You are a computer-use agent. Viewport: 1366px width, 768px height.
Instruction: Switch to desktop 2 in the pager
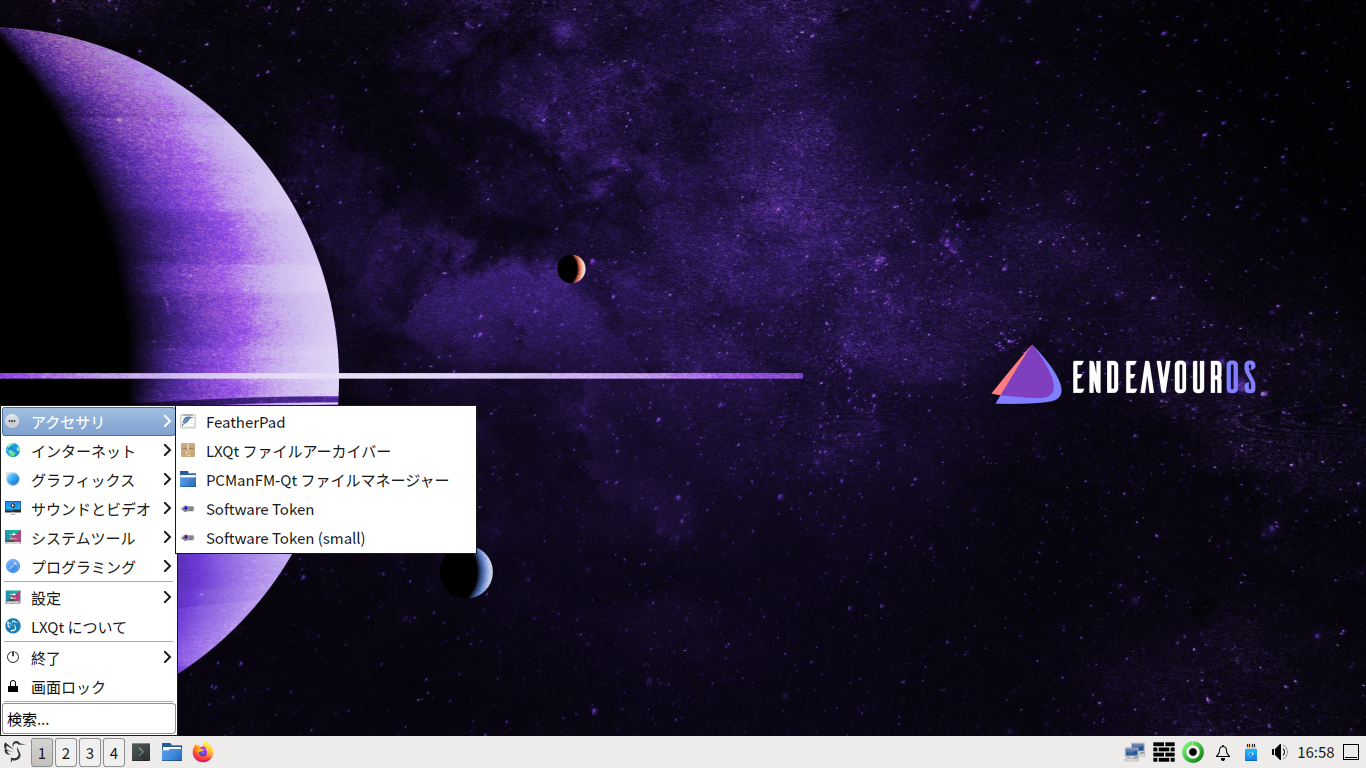(x=66, y=753)
